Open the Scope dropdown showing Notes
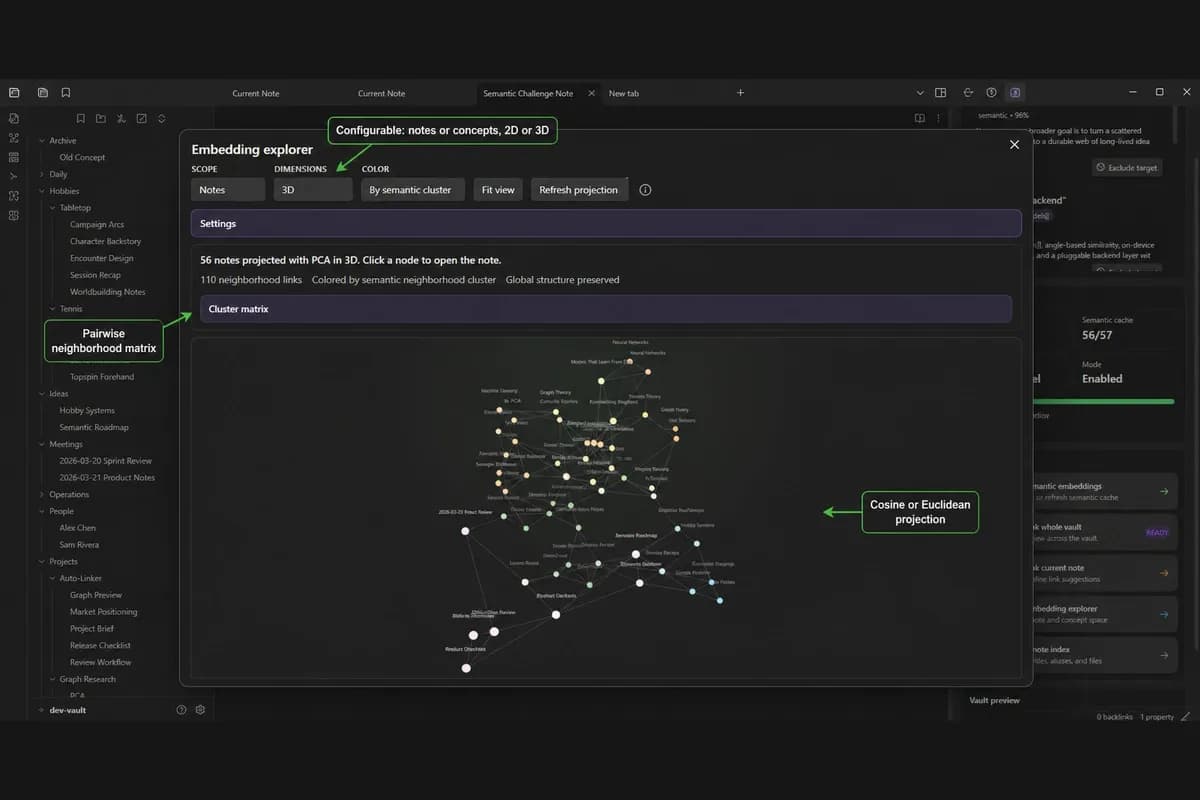 228,190
